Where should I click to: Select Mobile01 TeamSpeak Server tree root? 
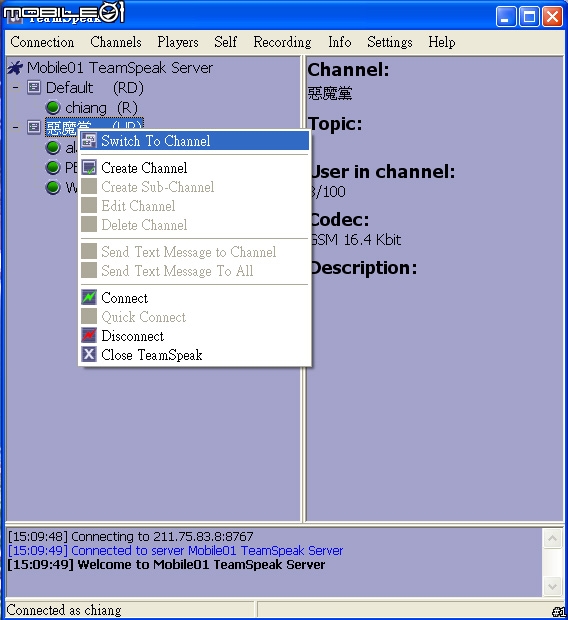(119, 68)
